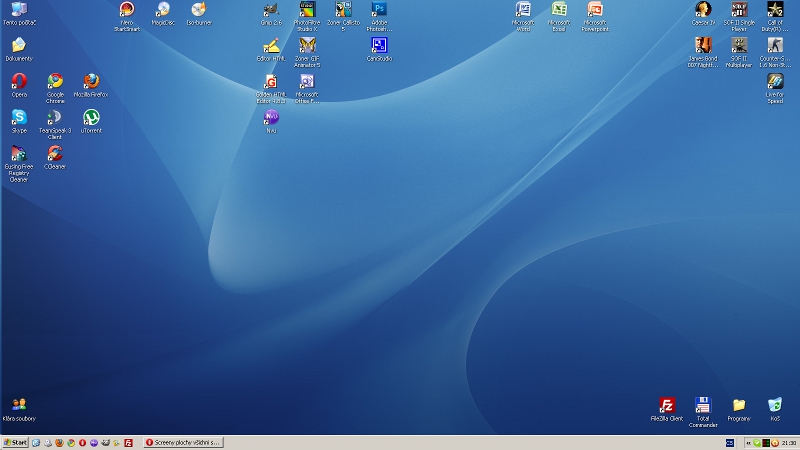The image size is (800, 450).
Task: Open the uTorrent desktop shortcut
Action: 91,121
